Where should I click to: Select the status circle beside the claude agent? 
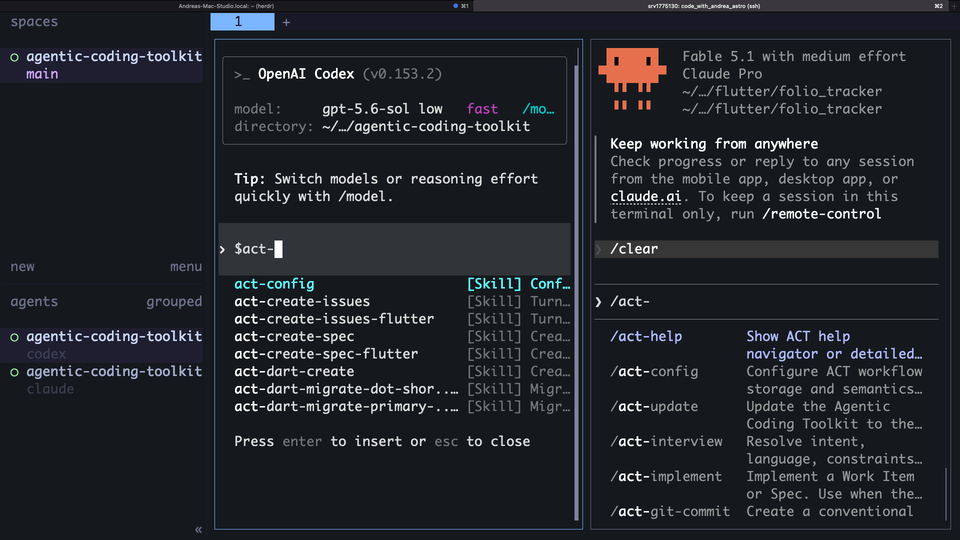pyautogui.click(x=14, y=372)
